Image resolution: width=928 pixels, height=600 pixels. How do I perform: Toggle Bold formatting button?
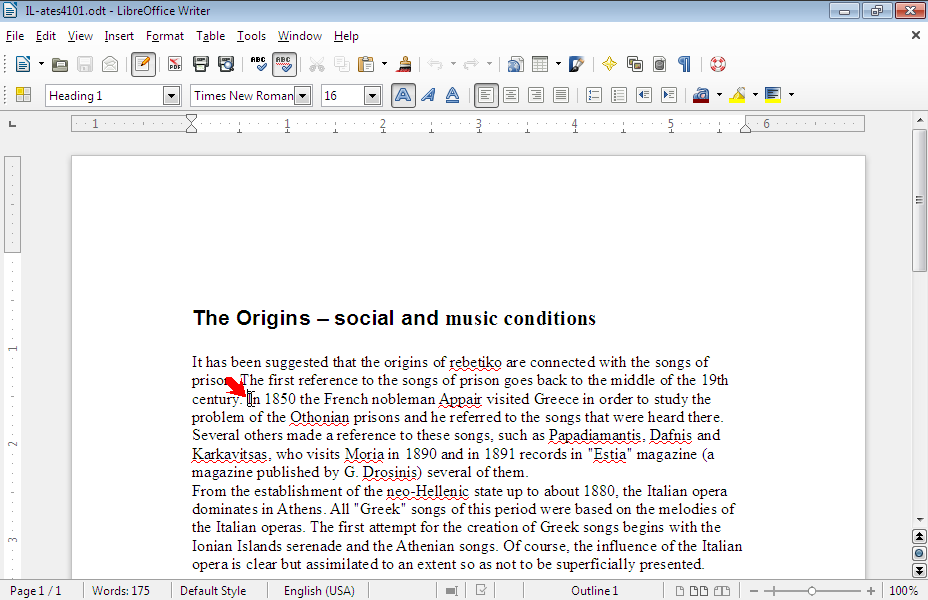click(403, 95)
